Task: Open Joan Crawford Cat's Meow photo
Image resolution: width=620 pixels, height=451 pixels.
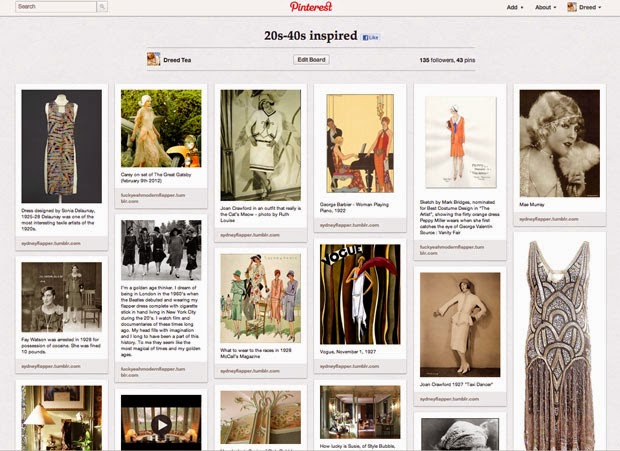Action: click(261, 145)
